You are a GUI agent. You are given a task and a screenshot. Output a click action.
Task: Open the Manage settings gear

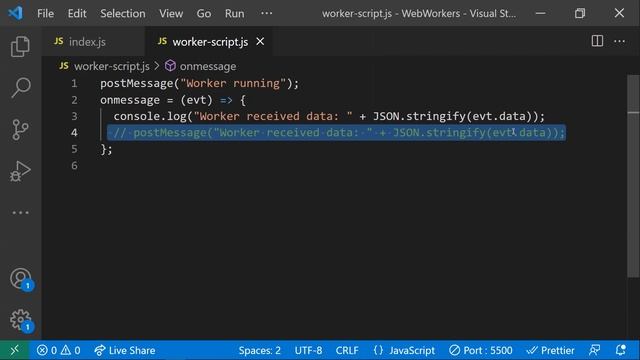click(x=21, y=320)
